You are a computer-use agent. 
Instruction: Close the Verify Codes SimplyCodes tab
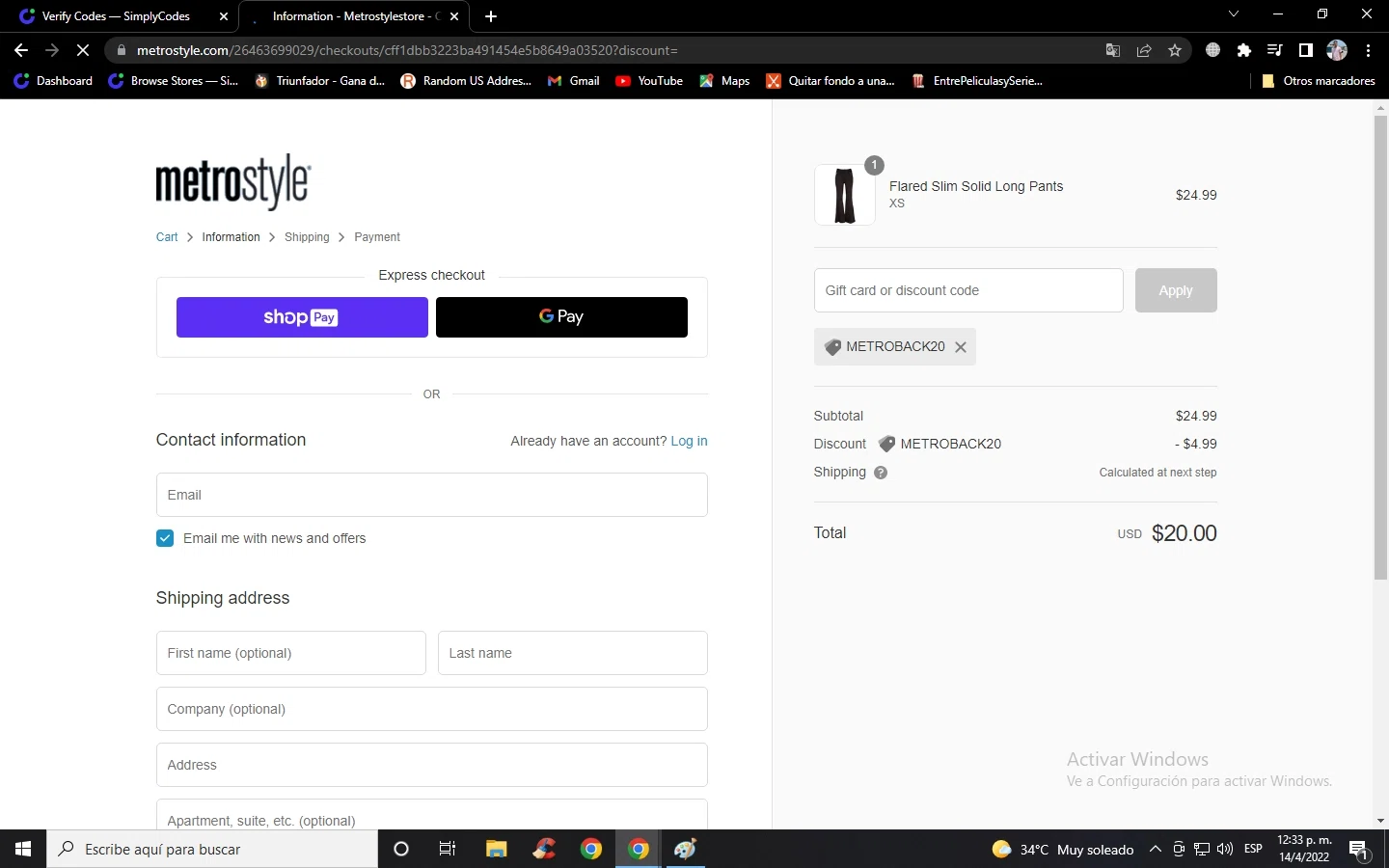pyautogui.click(x=224, y=16)
